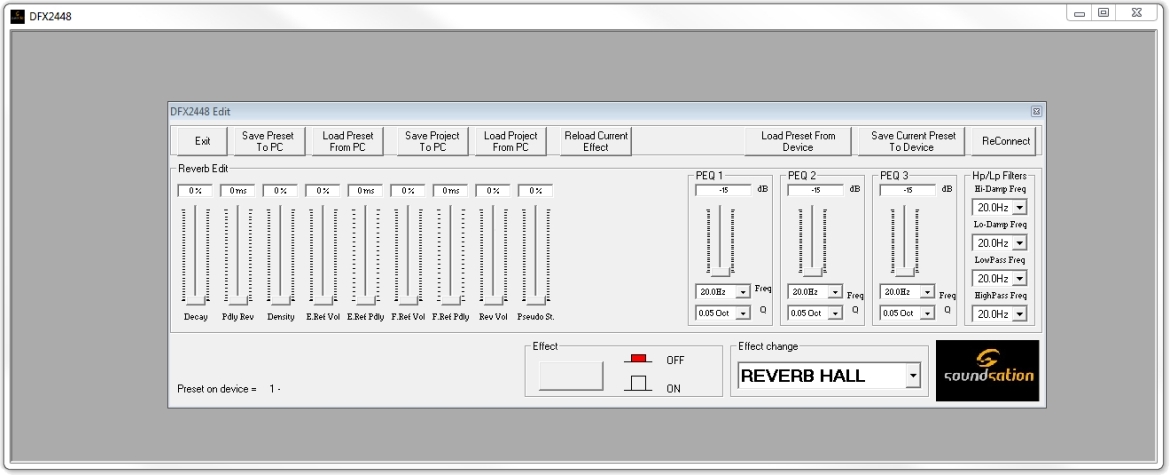Click Load Project From PC
The height and width of the screenshot is (475, 1170).
coord(510,141)
